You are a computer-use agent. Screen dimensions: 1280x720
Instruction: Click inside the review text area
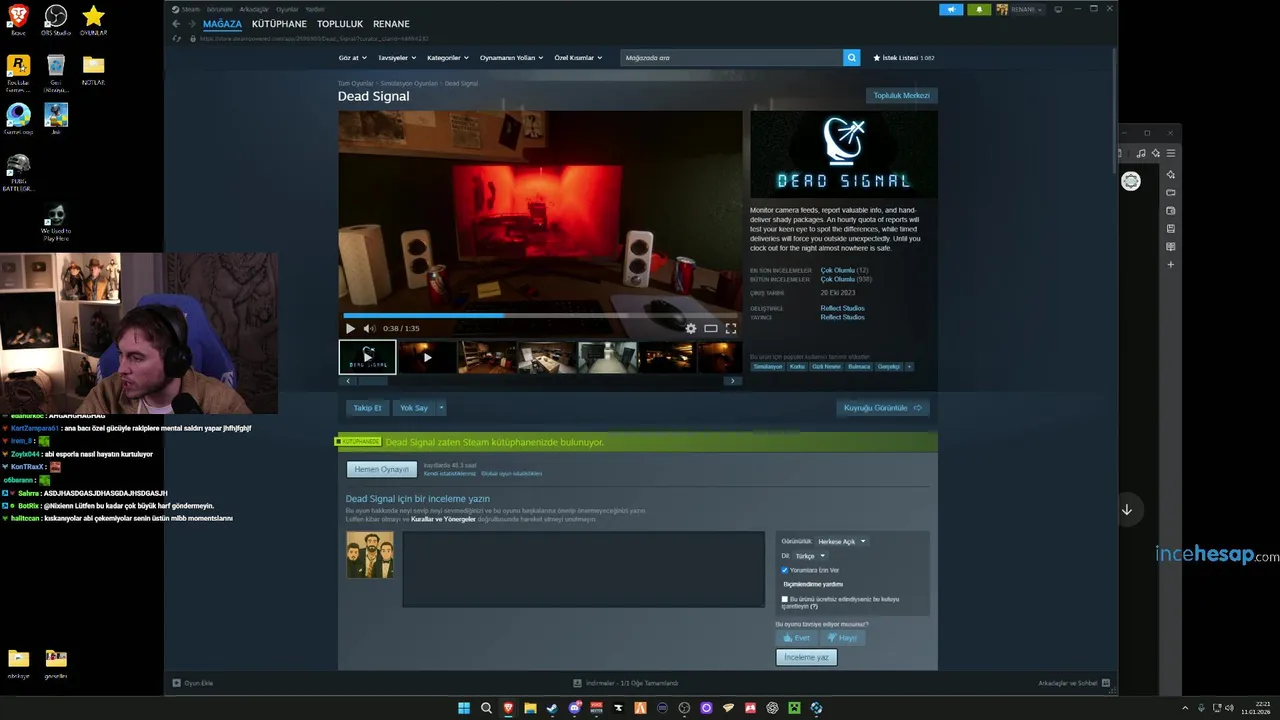(x=583, y=569)
